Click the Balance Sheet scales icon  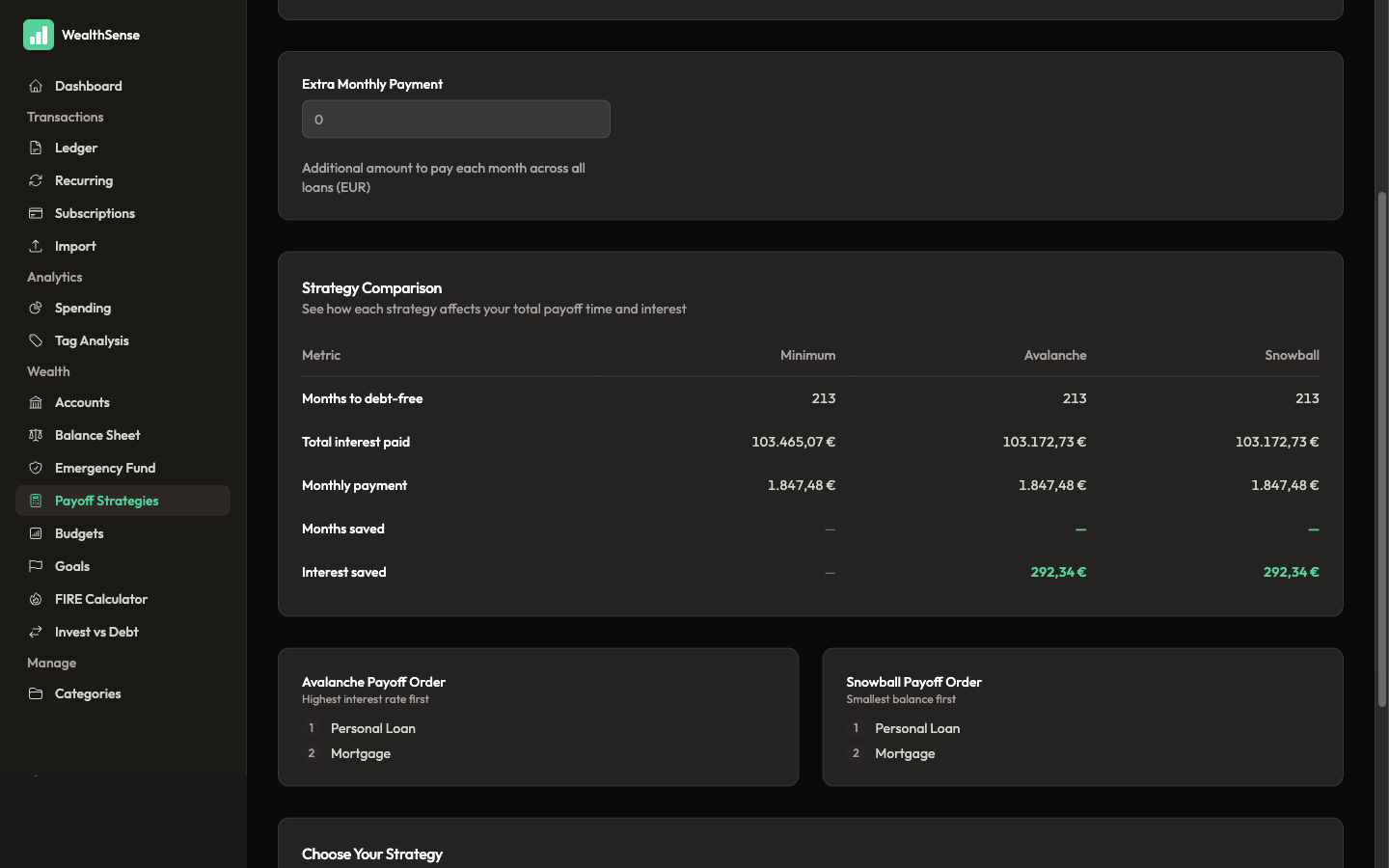click(36, 435)
